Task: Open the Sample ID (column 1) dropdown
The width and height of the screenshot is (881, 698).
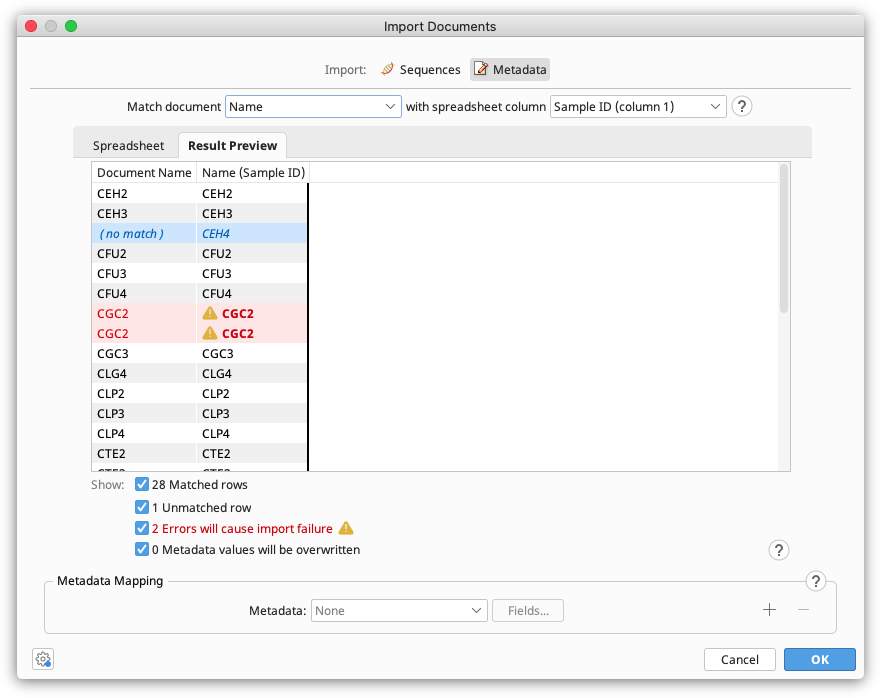Action: [638, 106]
